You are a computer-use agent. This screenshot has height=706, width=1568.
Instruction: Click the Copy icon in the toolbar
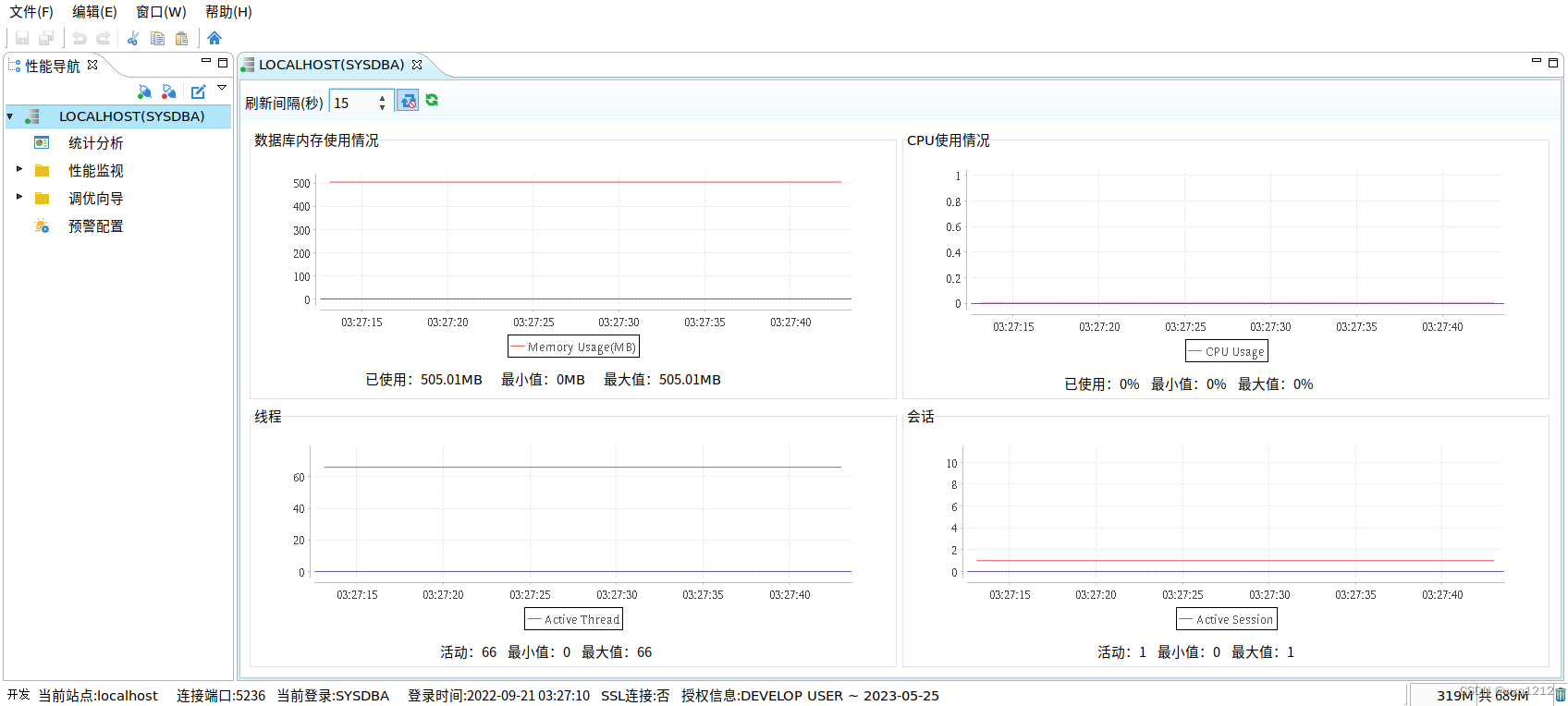[157, 38]
